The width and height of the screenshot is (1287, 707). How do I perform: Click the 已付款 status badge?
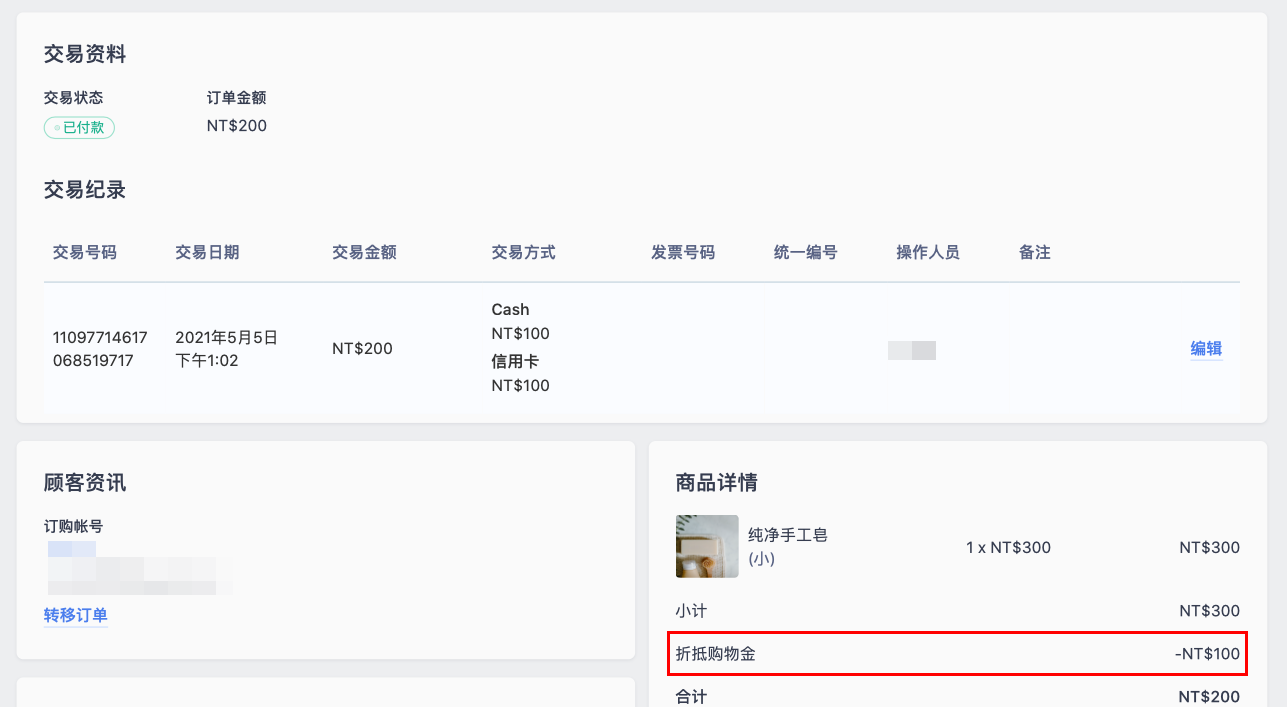coord(80,127)
